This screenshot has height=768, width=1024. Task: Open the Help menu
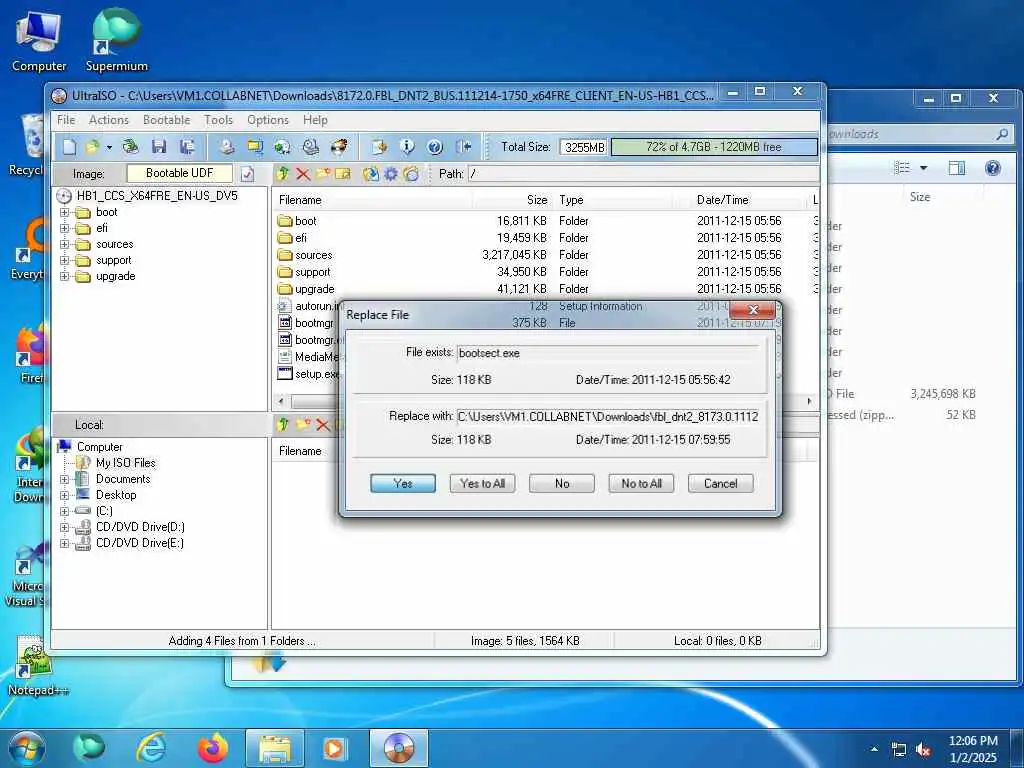(x=315, y=120)
